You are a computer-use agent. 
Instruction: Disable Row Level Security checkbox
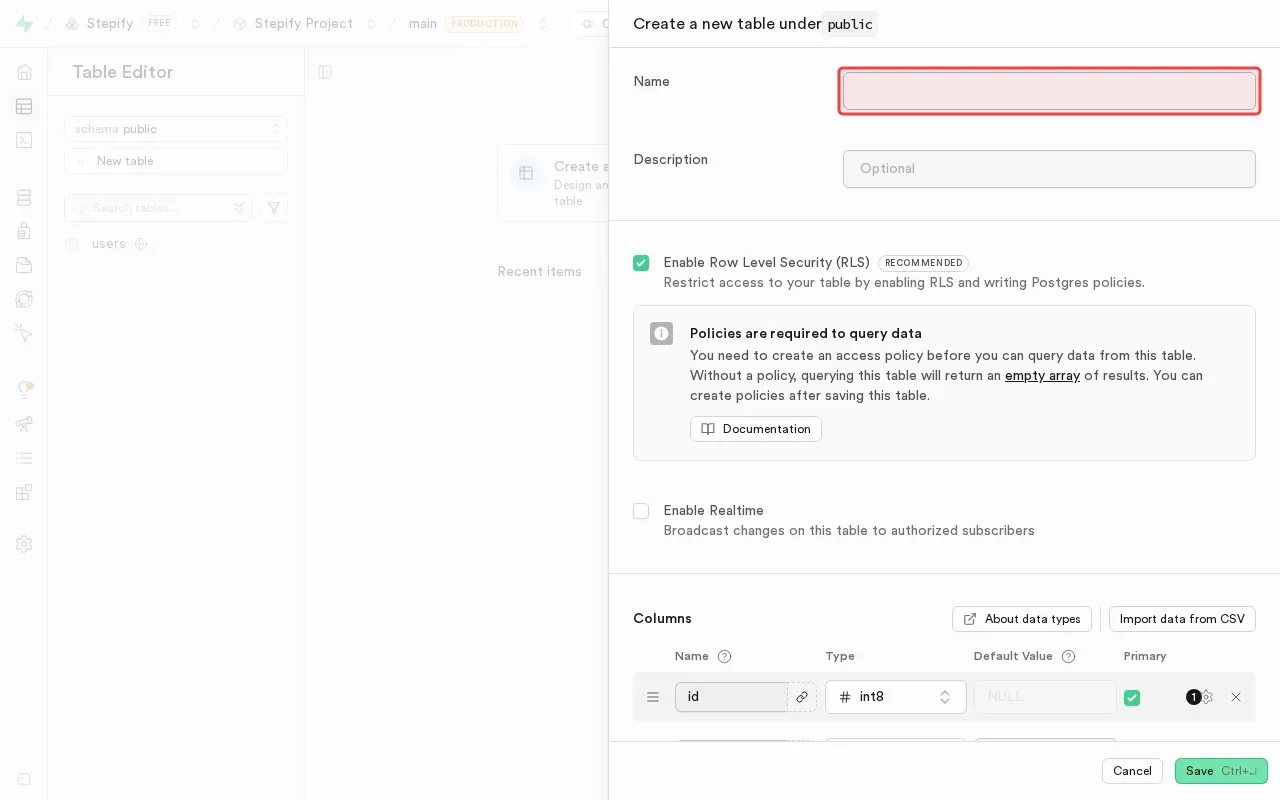point(641,263)
